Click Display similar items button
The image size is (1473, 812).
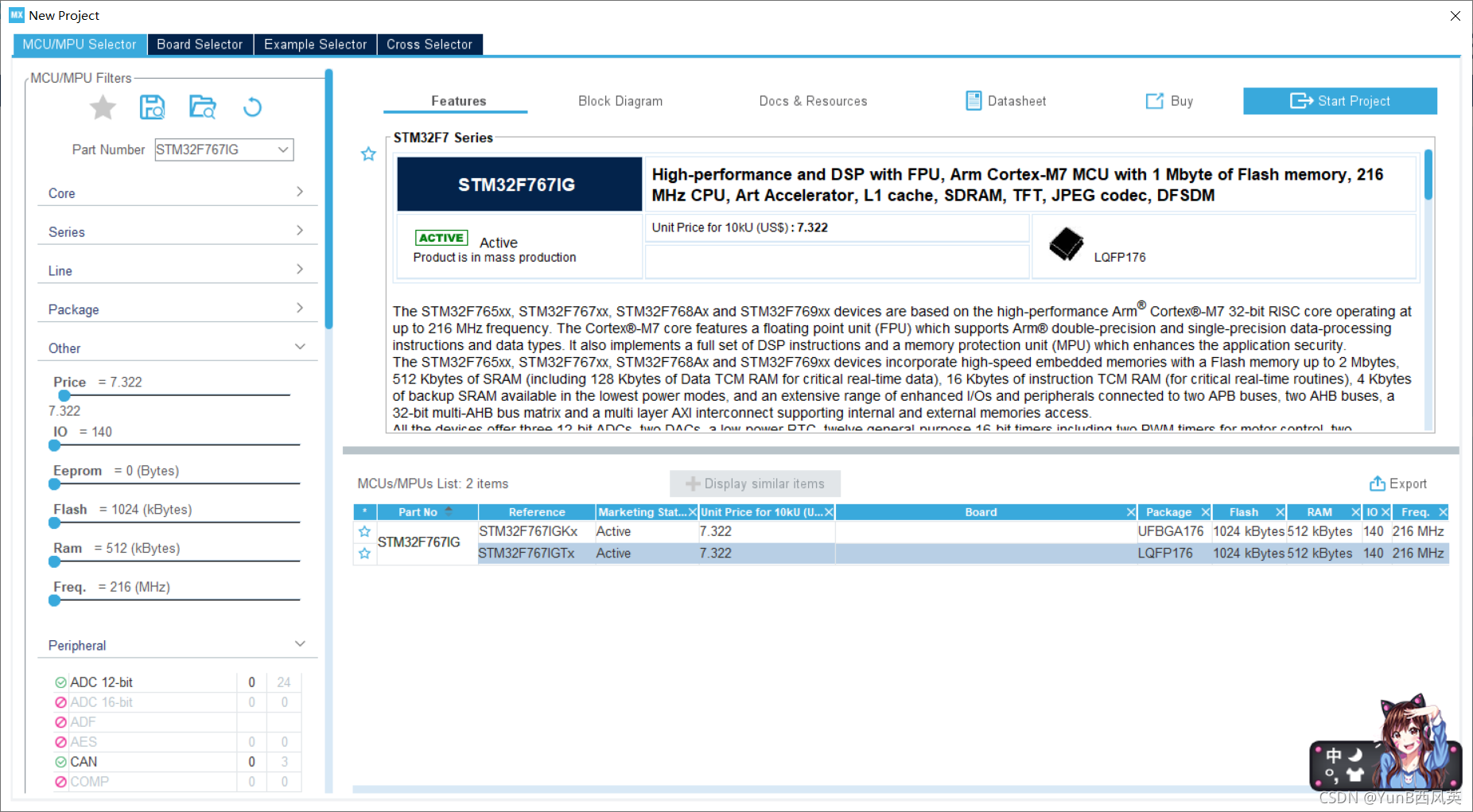point(755,484)
